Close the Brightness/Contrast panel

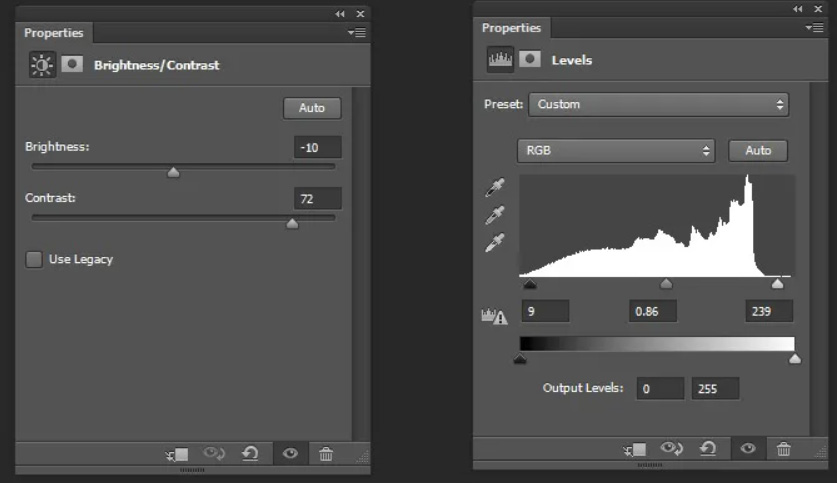[360, 14]
